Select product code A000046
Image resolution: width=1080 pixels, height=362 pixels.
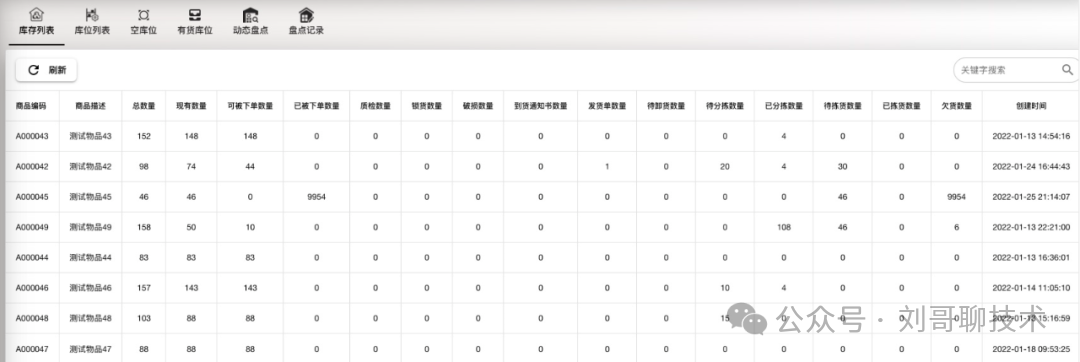point(32,288)
